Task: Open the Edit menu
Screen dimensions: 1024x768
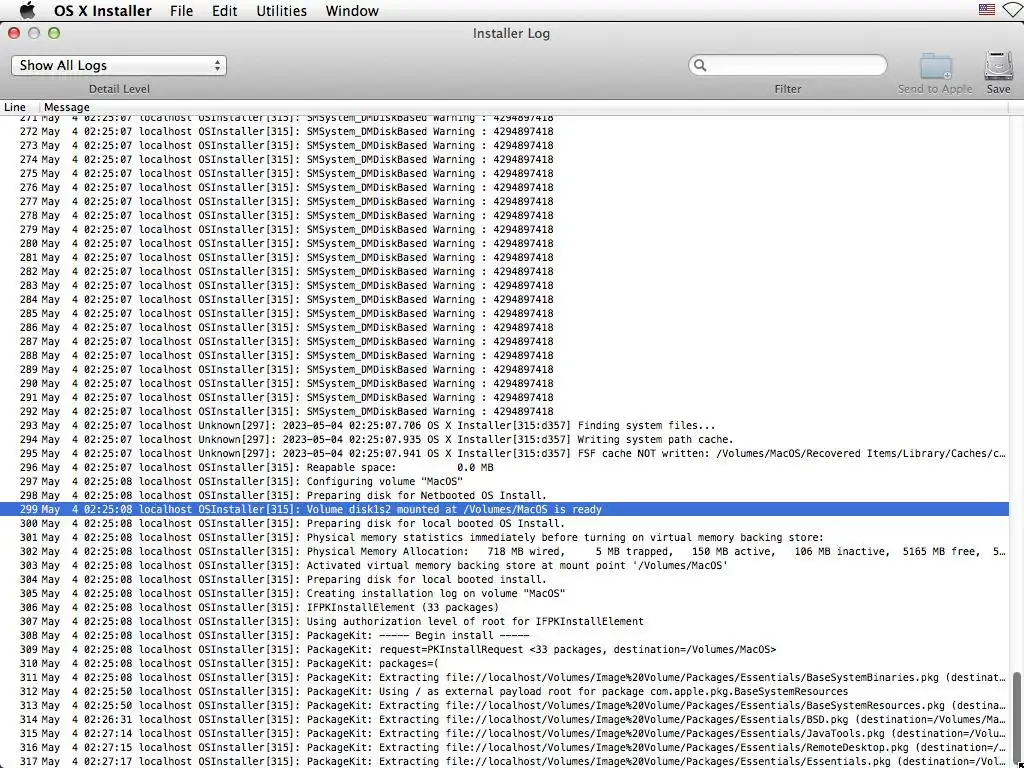Action: 224,10
